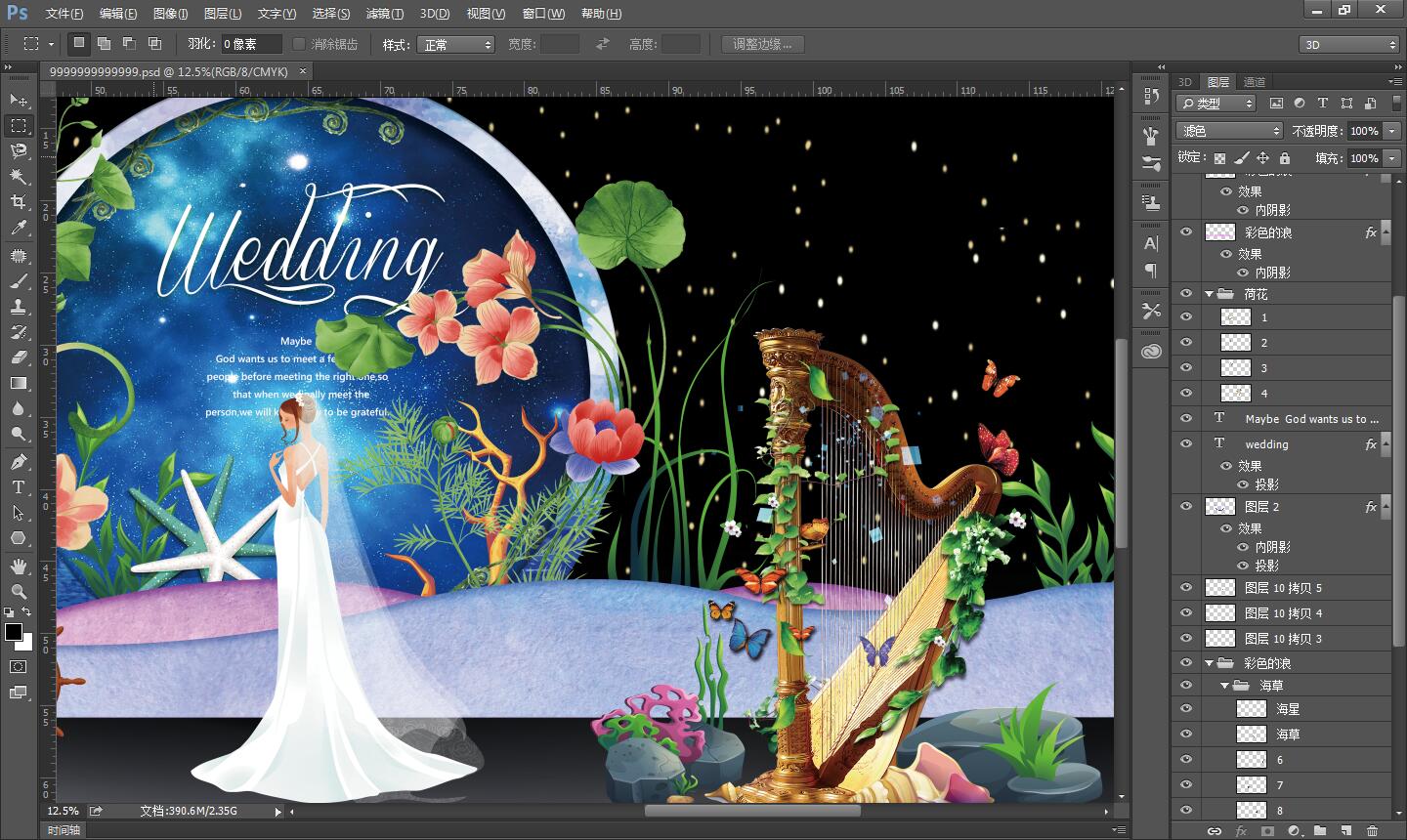Select the Move tool
Viewport: 1407px width, 840px height.
19,100
